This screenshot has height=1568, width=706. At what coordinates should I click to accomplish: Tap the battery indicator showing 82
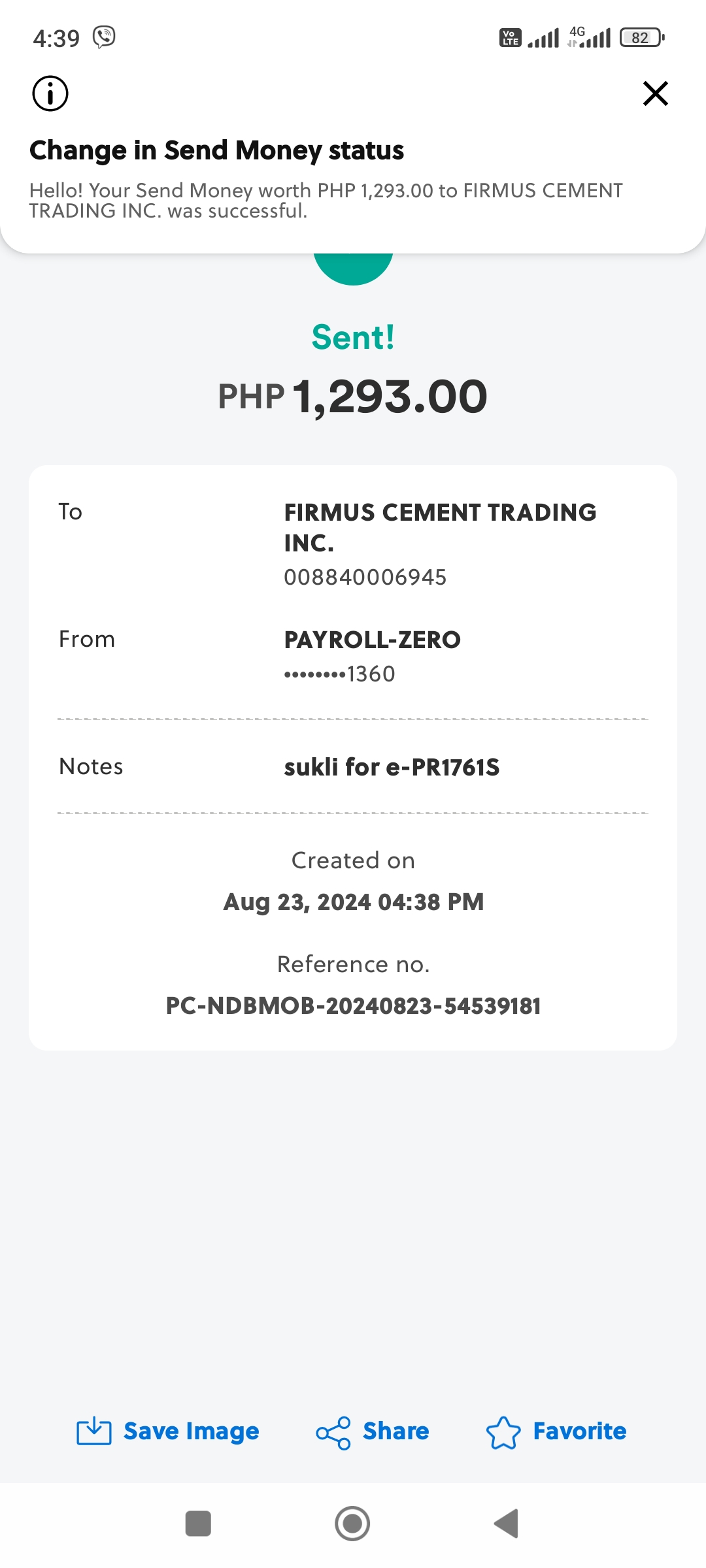pyautogui.click(x=642, y=38)
